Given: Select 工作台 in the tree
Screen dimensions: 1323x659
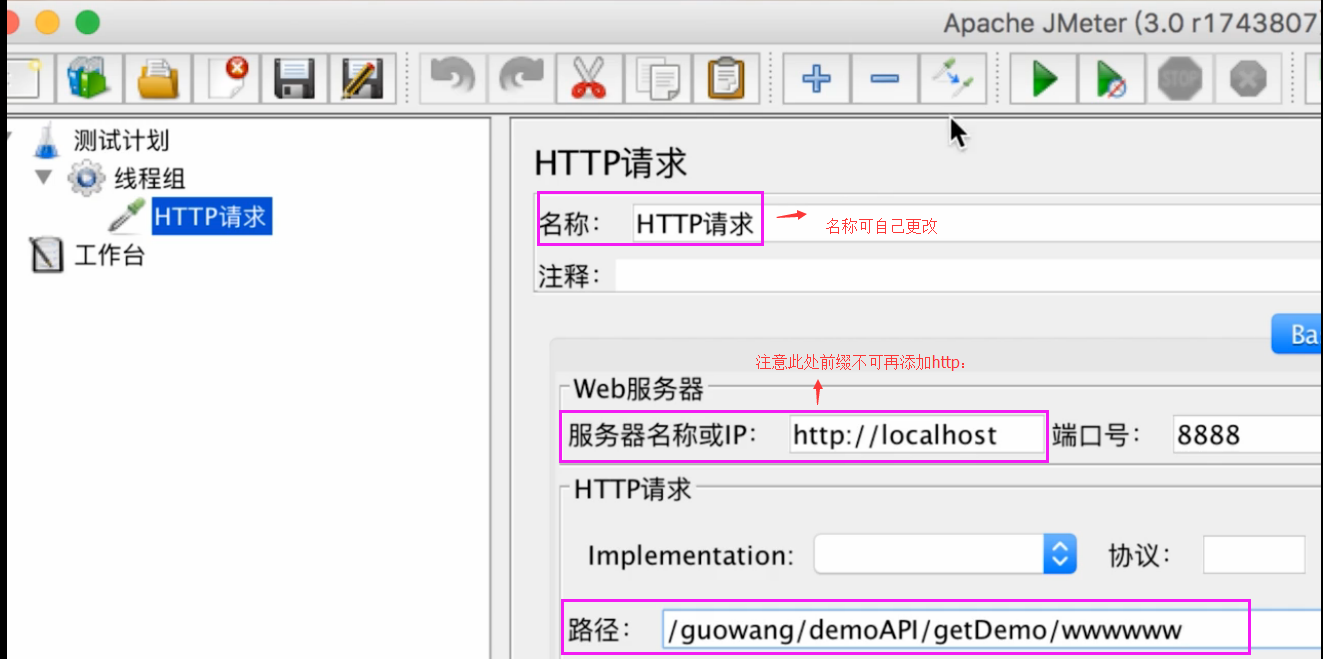Looking at the screenshot, I should coord(109,255).
